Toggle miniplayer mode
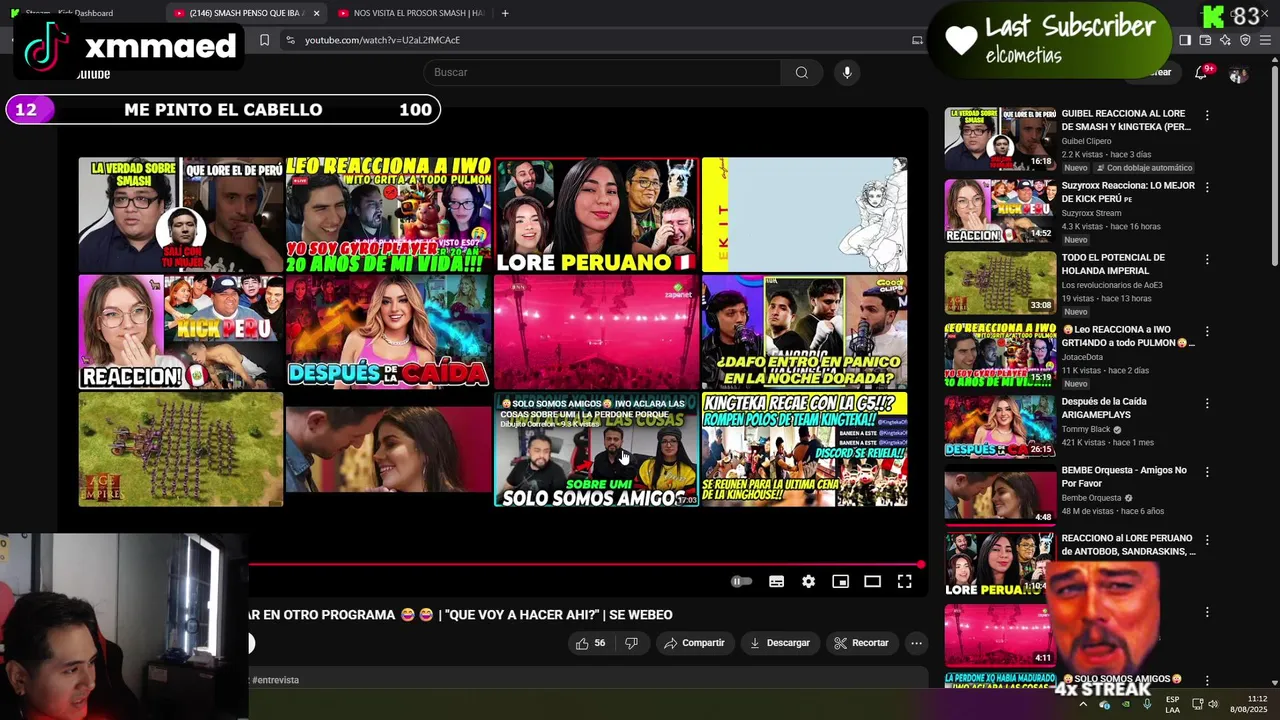Image resolution: width=1280 pixels, height=720 pixels. (840, 582)
